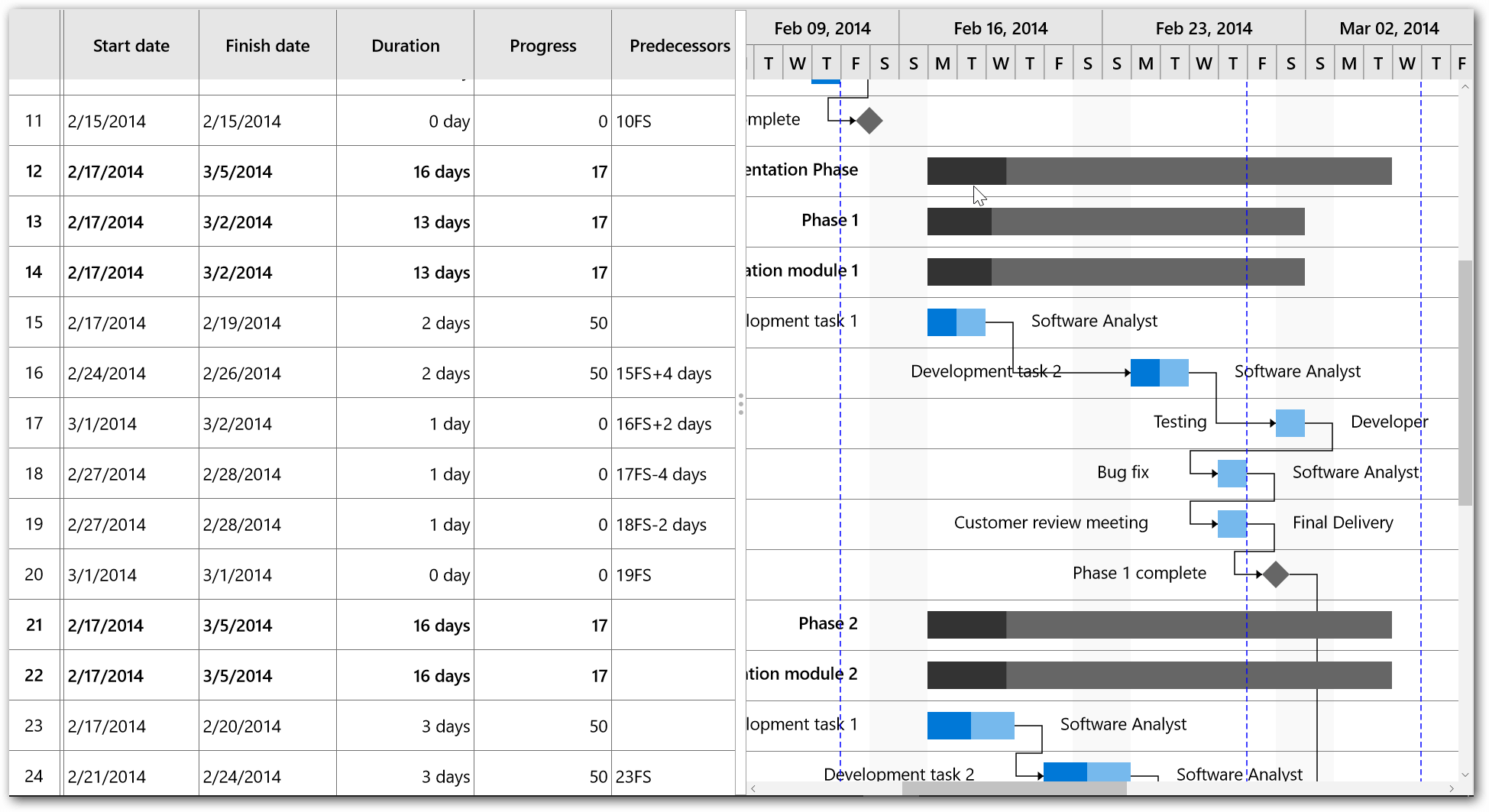The width and height of the screenshot is (1489, 812).
Task: Click the row 22 module 2 summary bar
Action: click(x=1159, y=675)
